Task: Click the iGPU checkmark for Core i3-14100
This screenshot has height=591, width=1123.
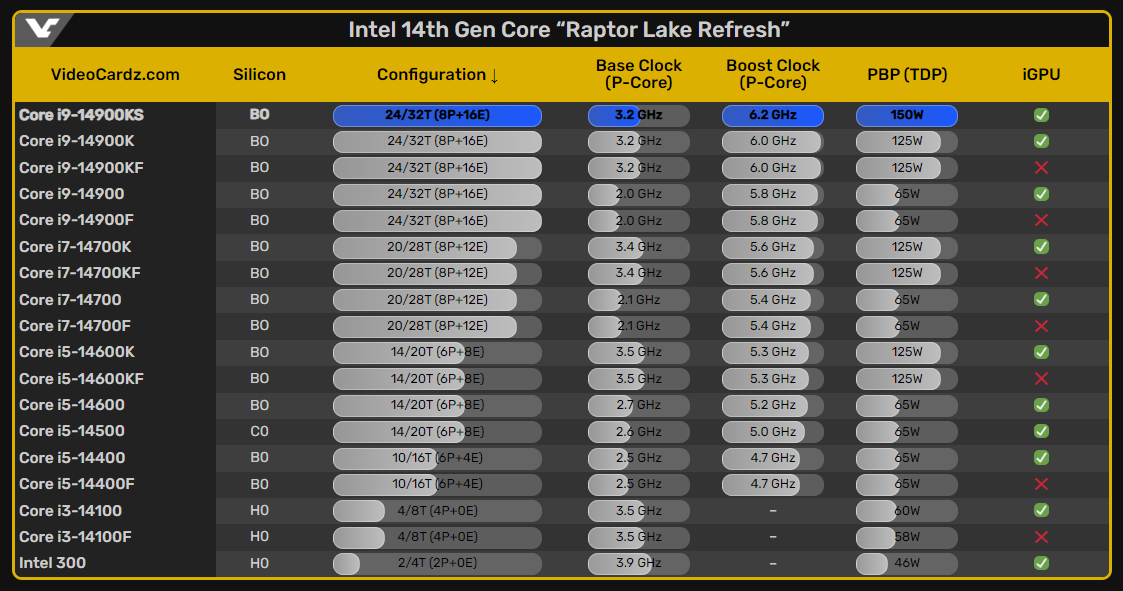Action: (x=1041, y=511)
